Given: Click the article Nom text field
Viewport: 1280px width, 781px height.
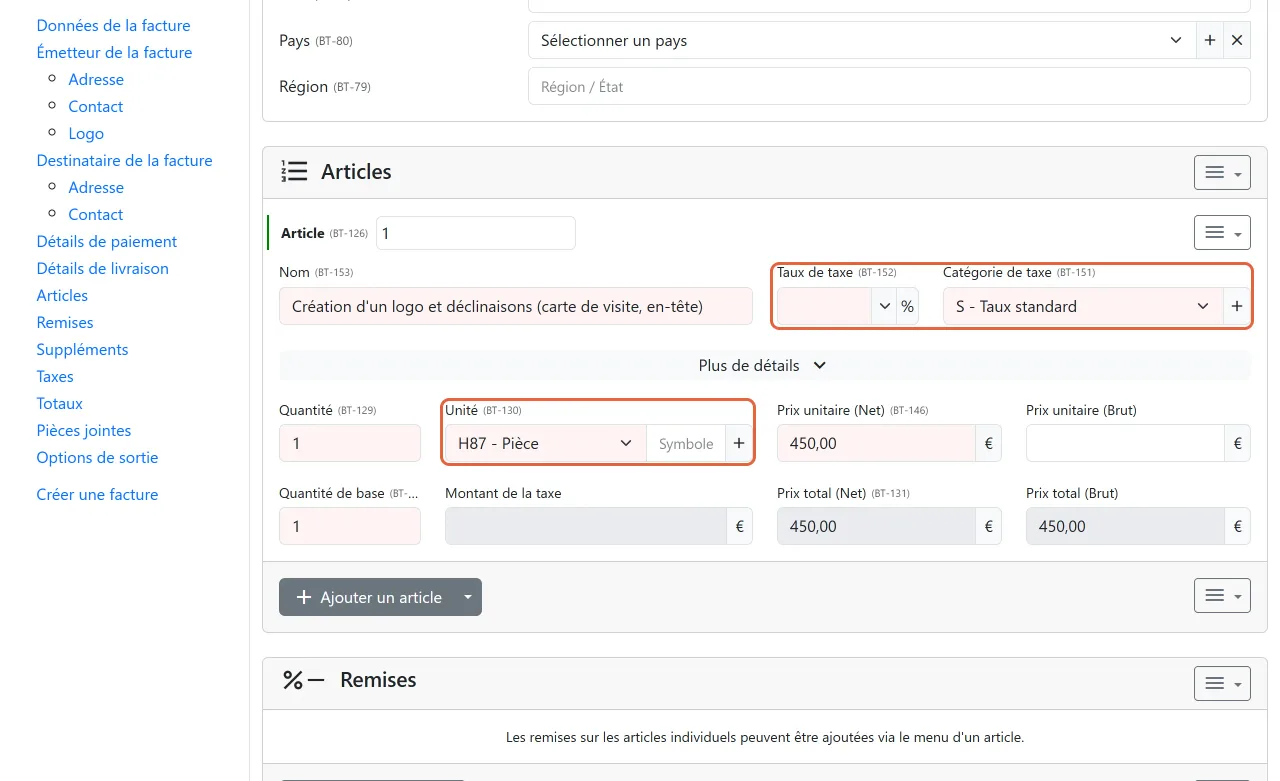Looking at the screenshot, I should click(x=515, y=306).
